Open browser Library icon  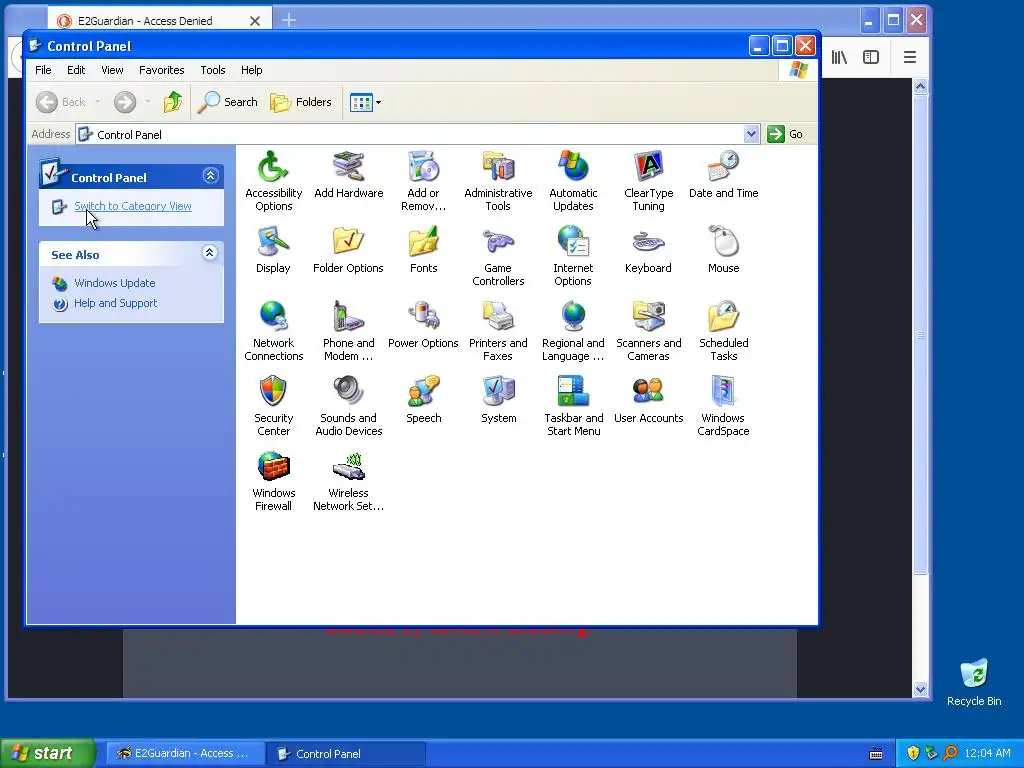click(839, 57)
